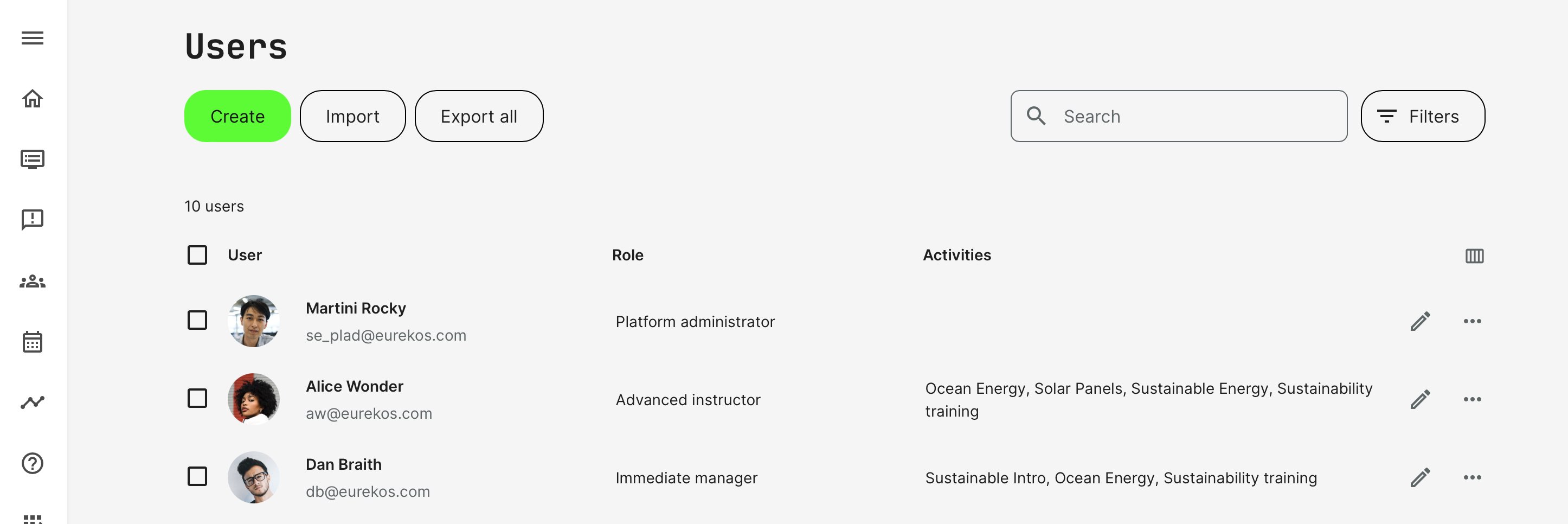
Task: Edit Dan Braith with pencil icon
Action: 1420,477
